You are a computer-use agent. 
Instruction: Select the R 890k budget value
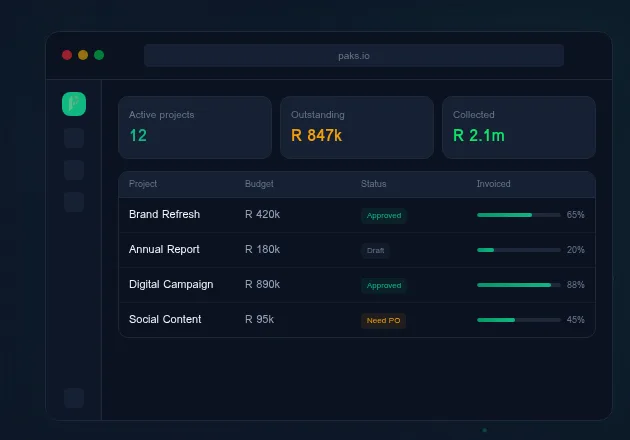coord(262,284)
